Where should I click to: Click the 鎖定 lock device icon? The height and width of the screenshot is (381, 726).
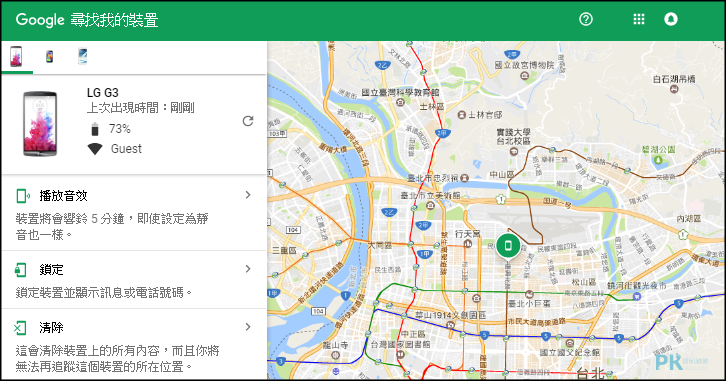(x=20, y=269)
